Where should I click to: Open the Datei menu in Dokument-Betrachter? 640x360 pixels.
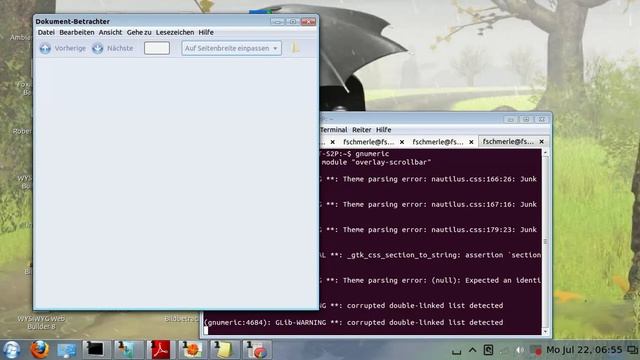point(46,32)
